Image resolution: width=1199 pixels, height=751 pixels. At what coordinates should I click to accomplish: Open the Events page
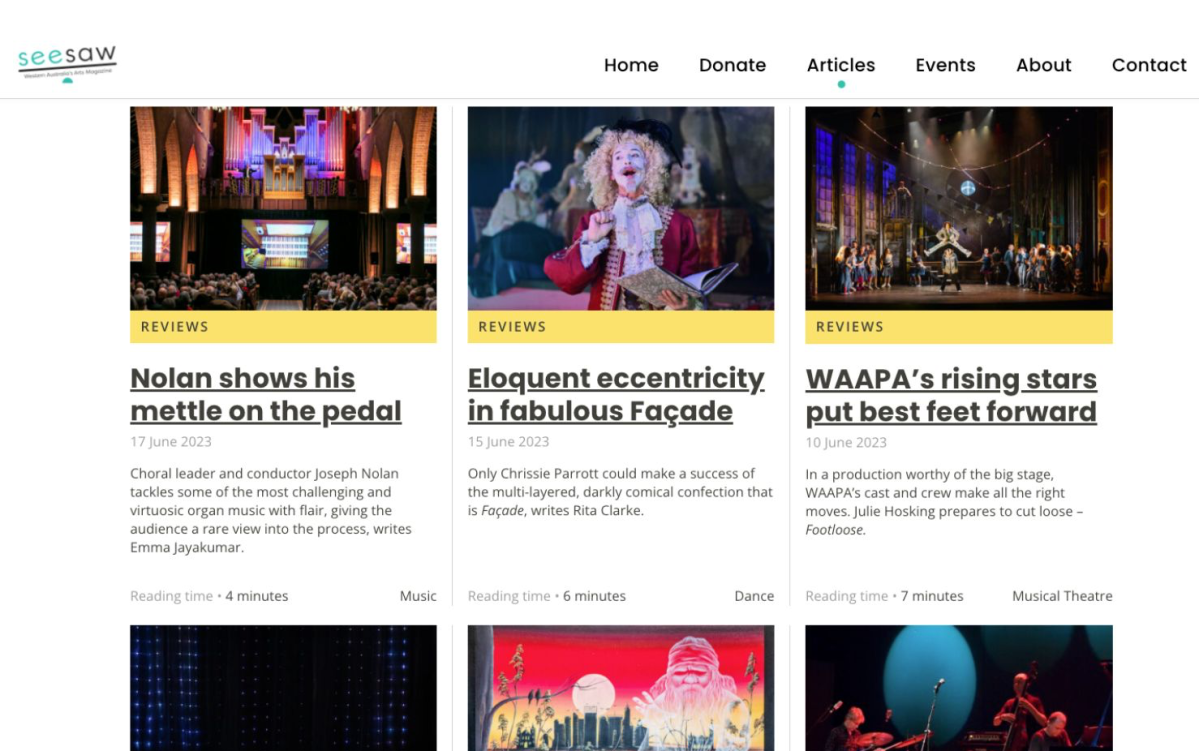click(x=945, y=65)
